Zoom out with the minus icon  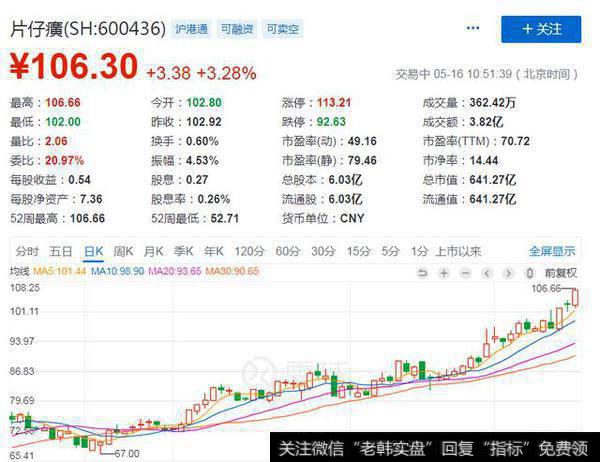(465, 273)
